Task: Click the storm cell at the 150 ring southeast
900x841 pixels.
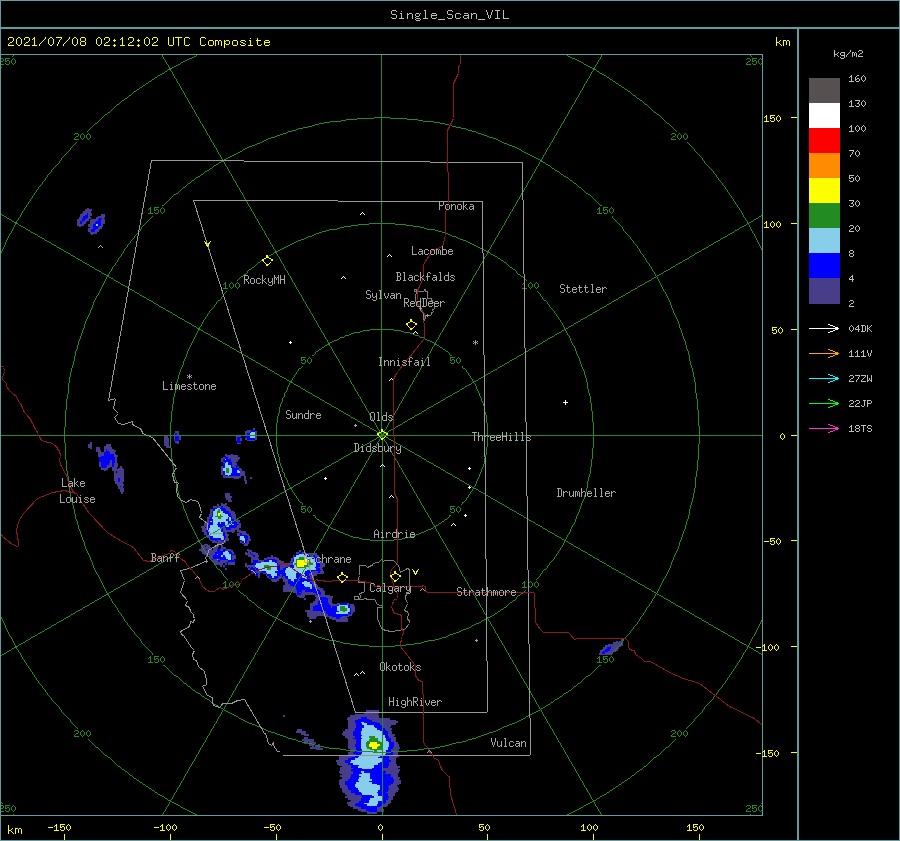Action: pos(611,647)
